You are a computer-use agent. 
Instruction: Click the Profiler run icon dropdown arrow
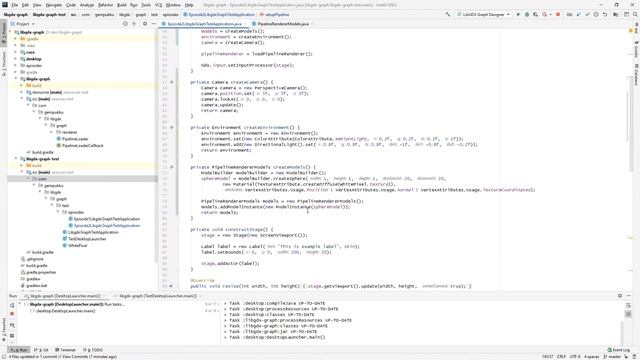click(550, 15)
